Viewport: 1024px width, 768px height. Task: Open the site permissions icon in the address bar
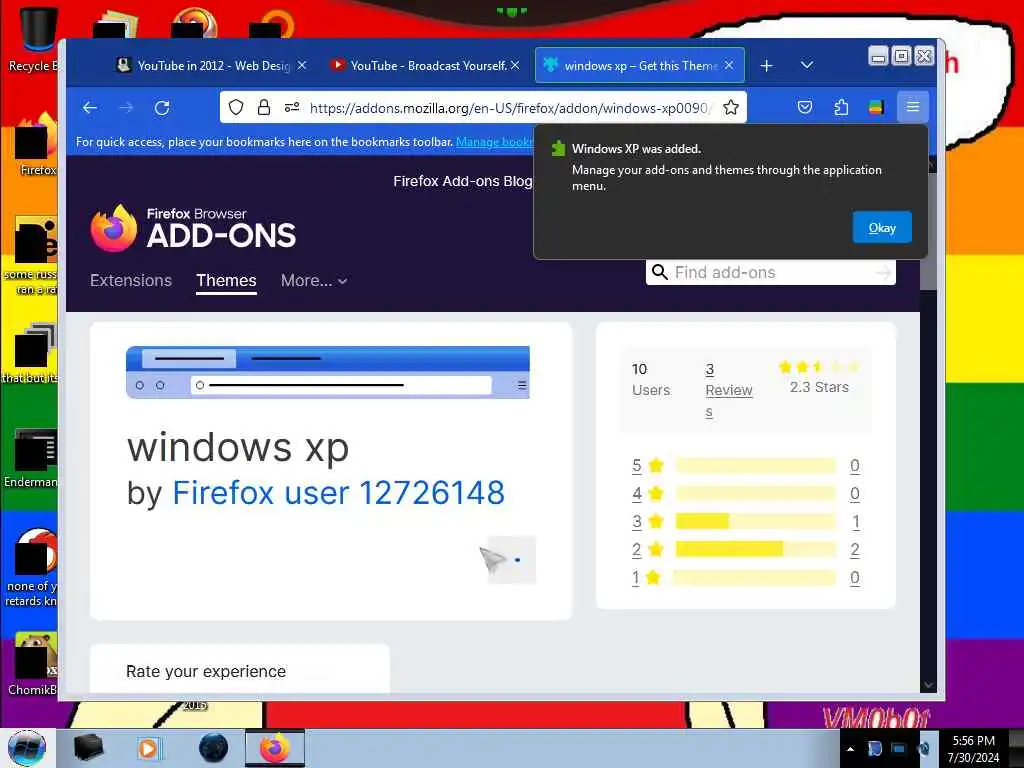coord(291,107)
